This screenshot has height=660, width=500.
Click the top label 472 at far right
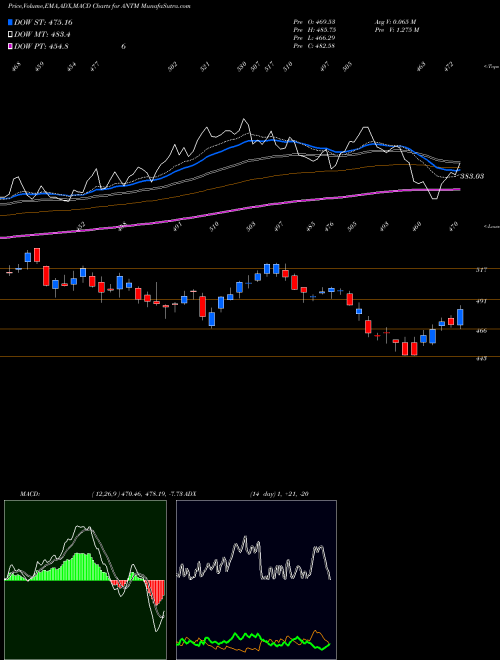coord(449,67)
